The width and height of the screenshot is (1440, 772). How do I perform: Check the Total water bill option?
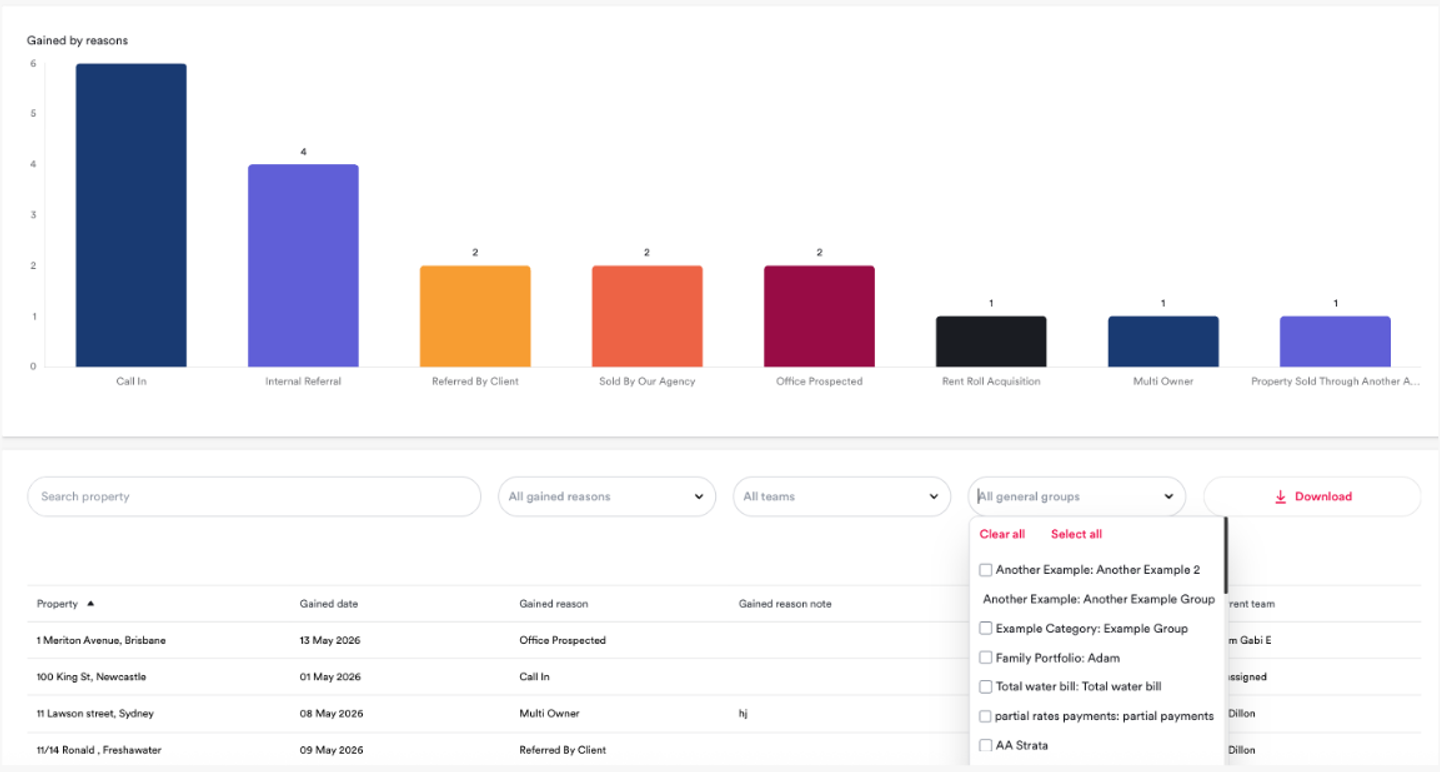(986, 687)
